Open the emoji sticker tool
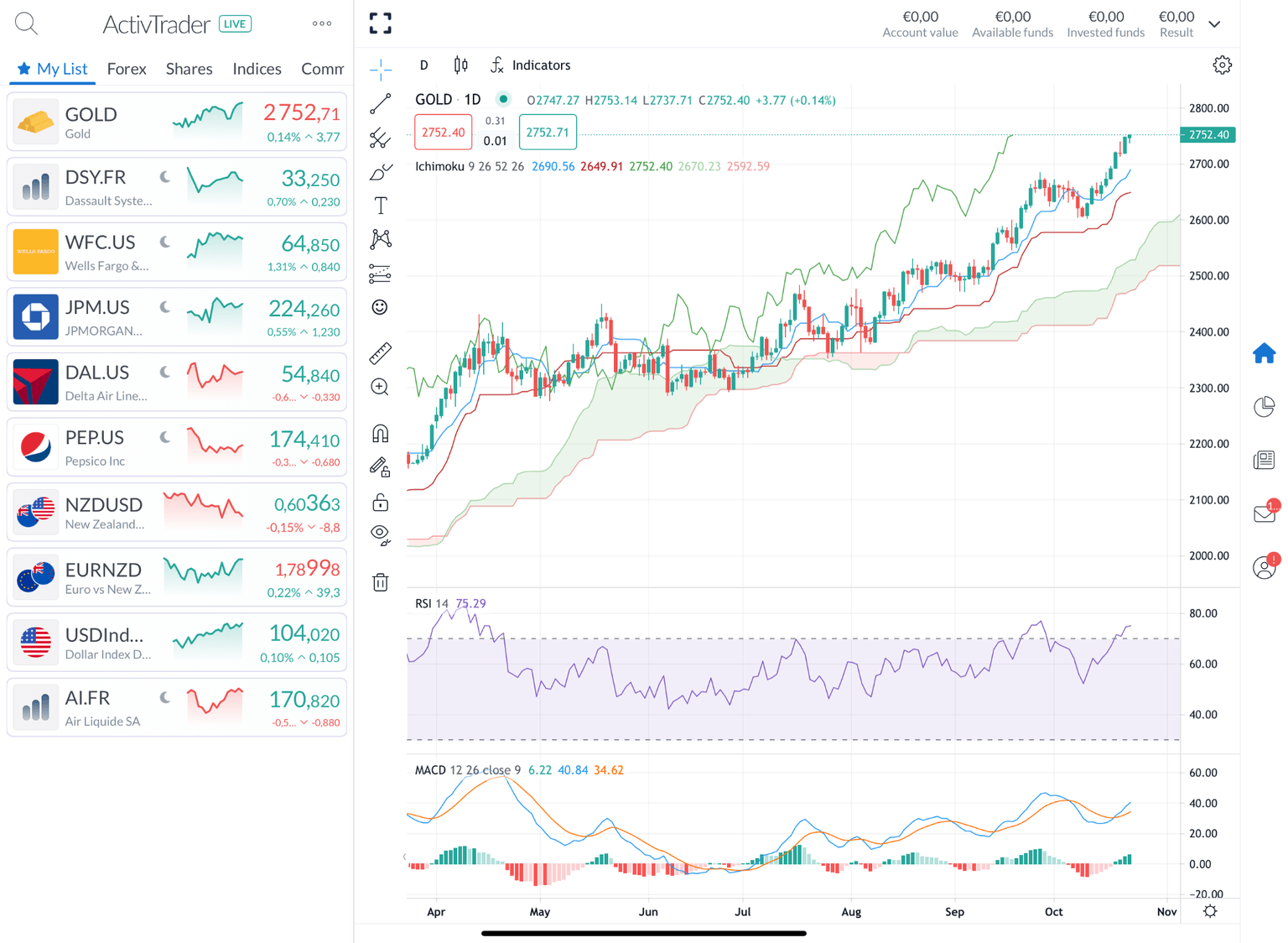The width and height of the screenshot is (1288, 943). (x=380, y=307)
